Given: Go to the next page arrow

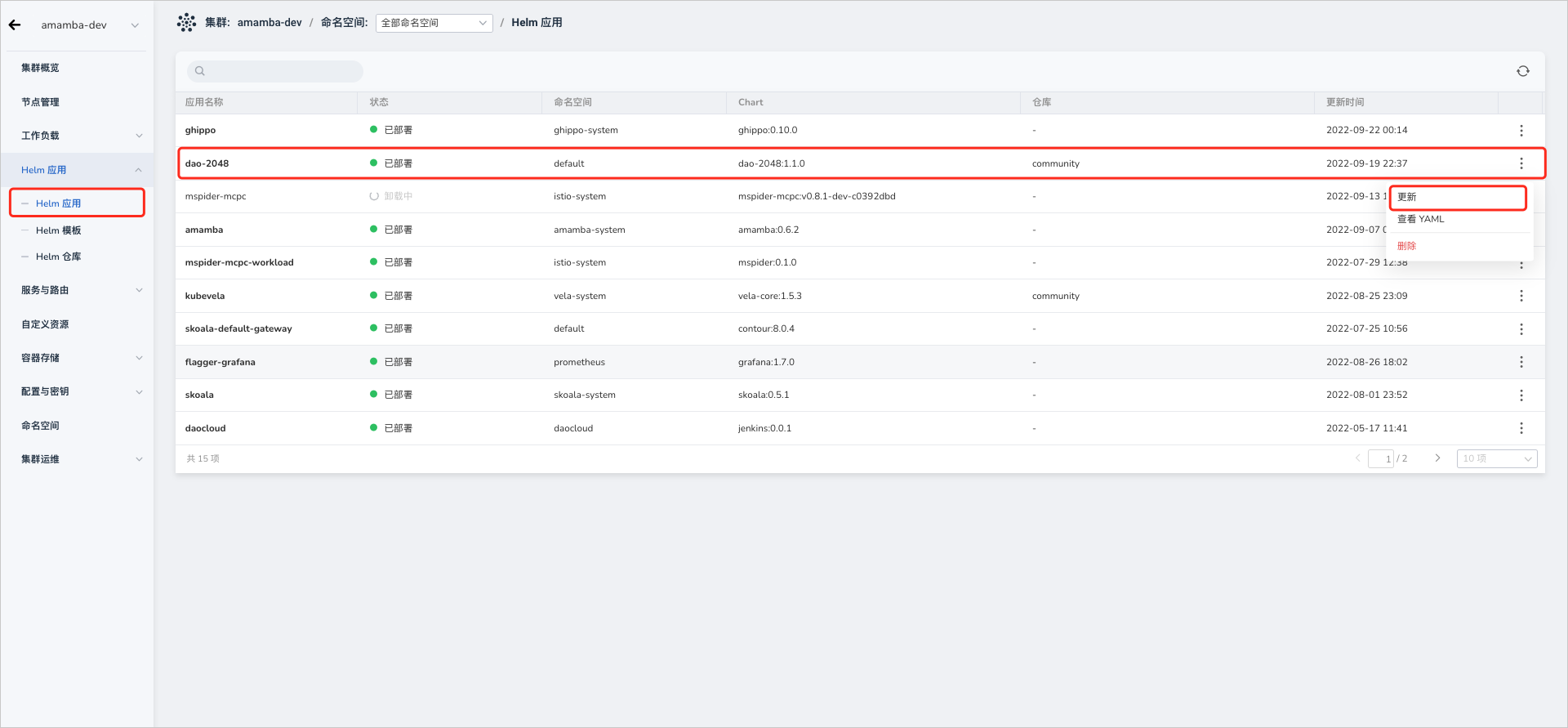Looking at the screenshot, I should tap(1438, 458).
